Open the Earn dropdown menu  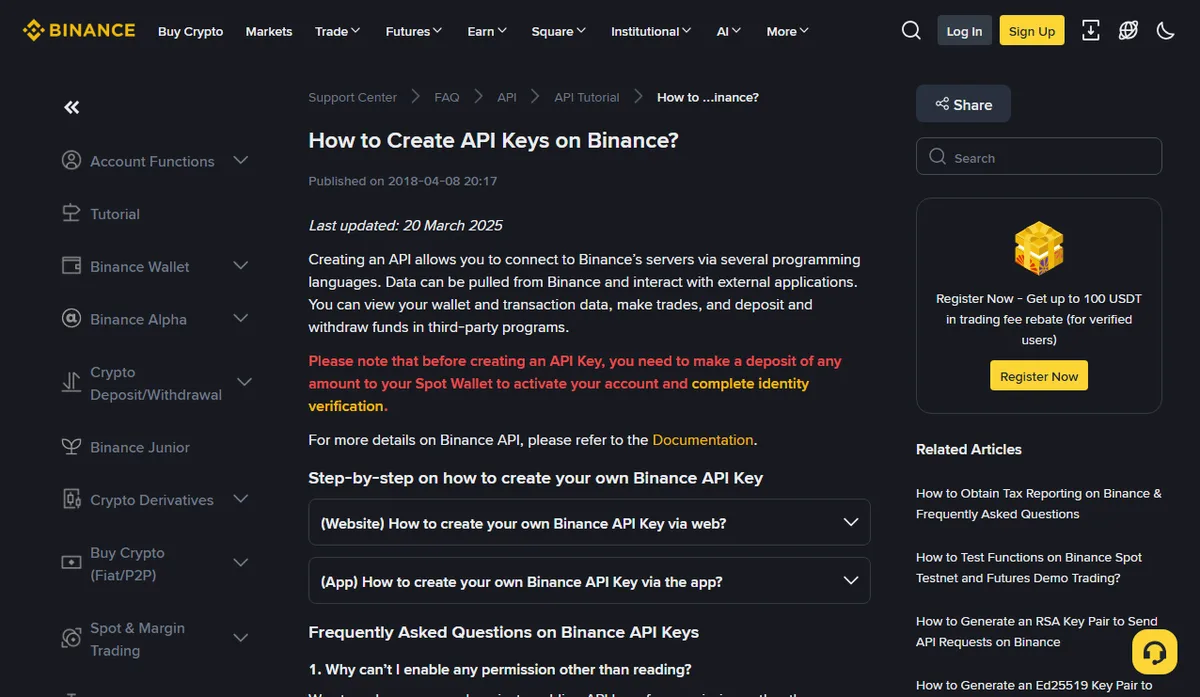click(487, 31)
